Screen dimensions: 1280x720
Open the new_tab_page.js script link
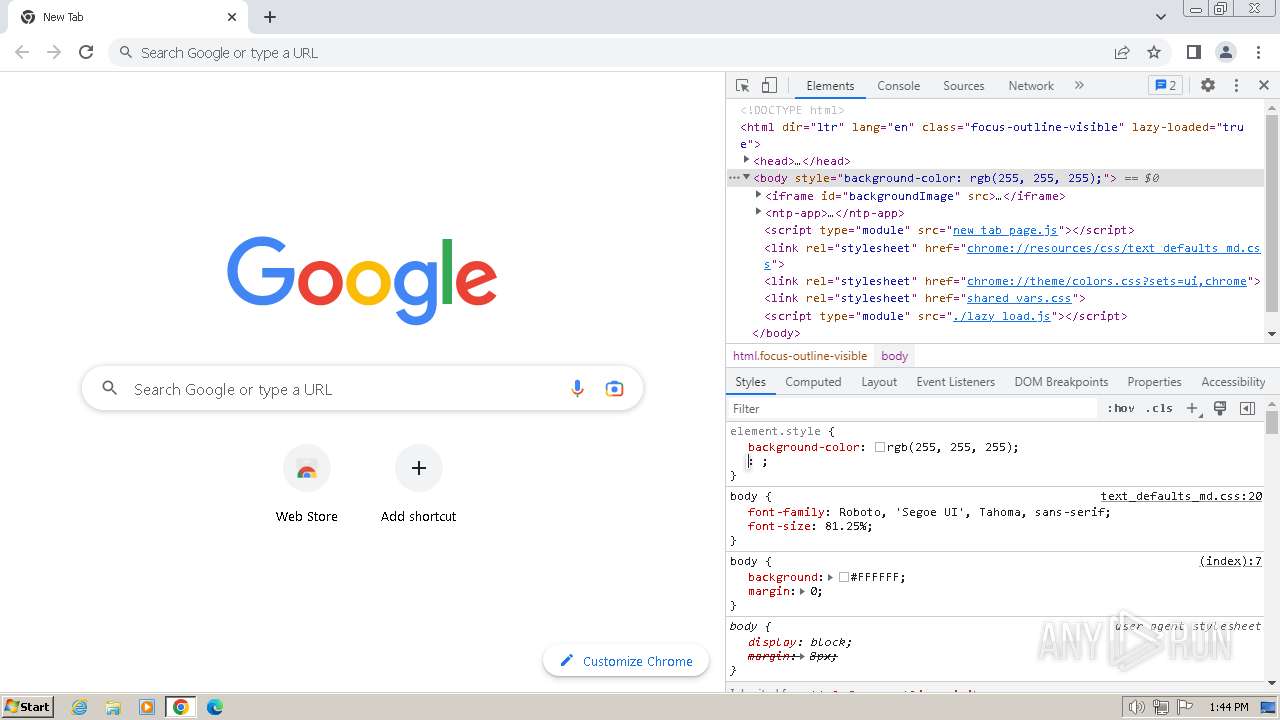tap(1005, 230)
